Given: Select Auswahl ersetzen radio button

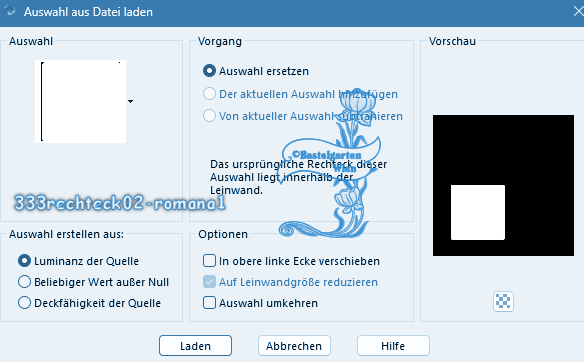Looking at the screenshot, I should click(209, 71).
